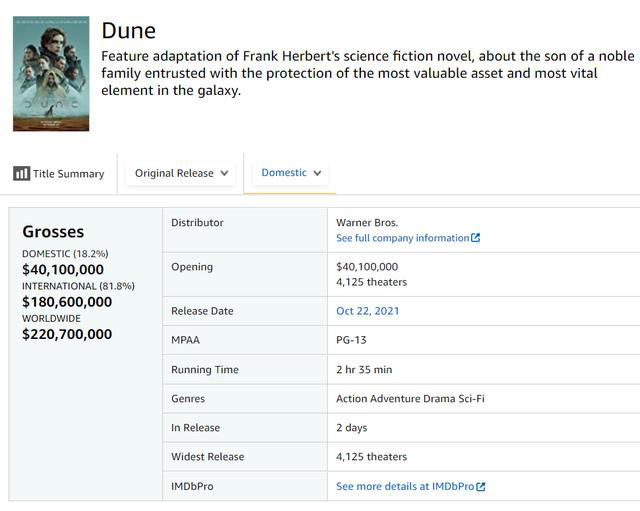Click the Dune title heading

[129, 31]
